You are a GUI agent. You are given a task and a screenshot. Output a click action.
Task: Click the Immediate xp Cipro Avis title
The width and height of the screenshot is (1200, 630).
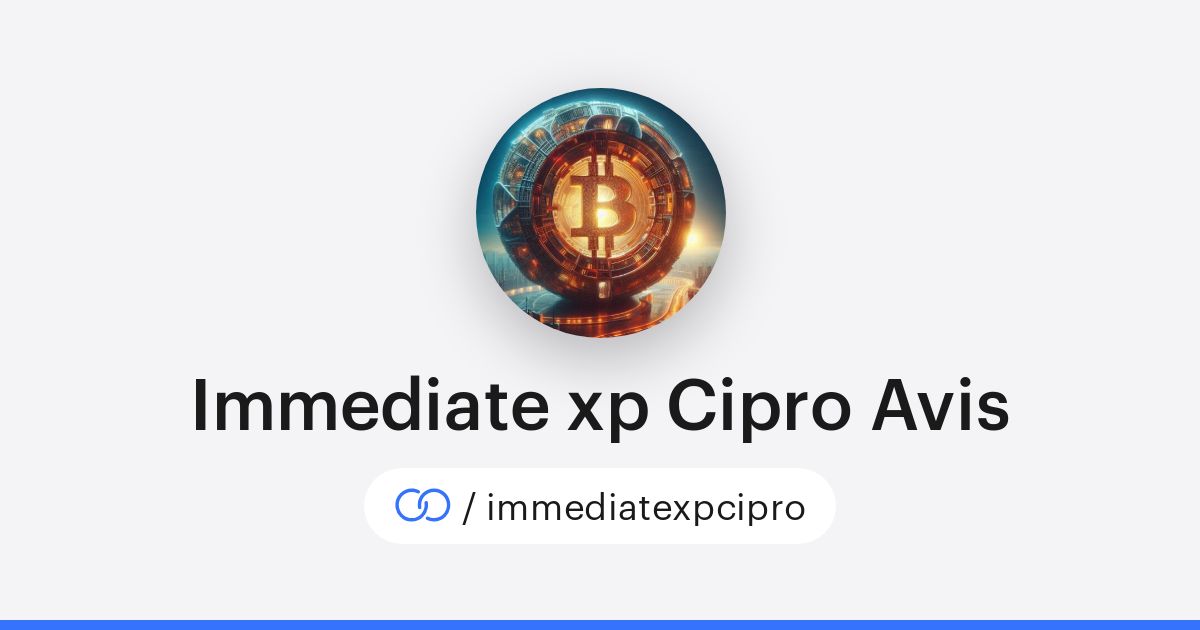[600, 406]
